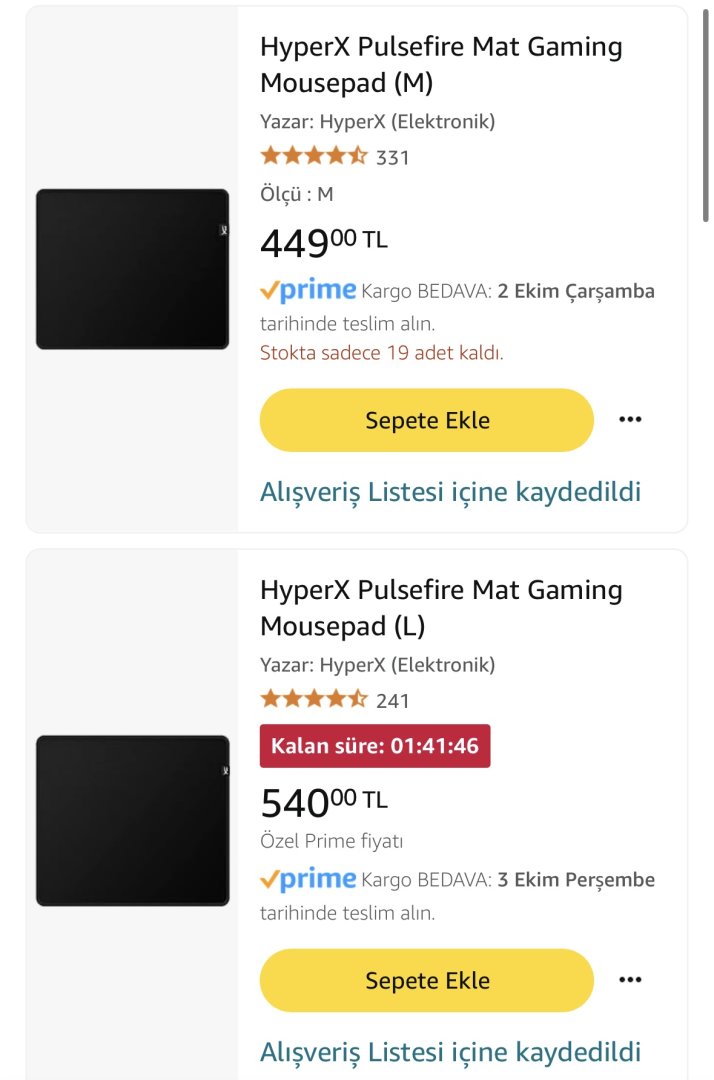
Task: Add Mousepad (L) with Sepete Ekle
Action: pos(427,979)
